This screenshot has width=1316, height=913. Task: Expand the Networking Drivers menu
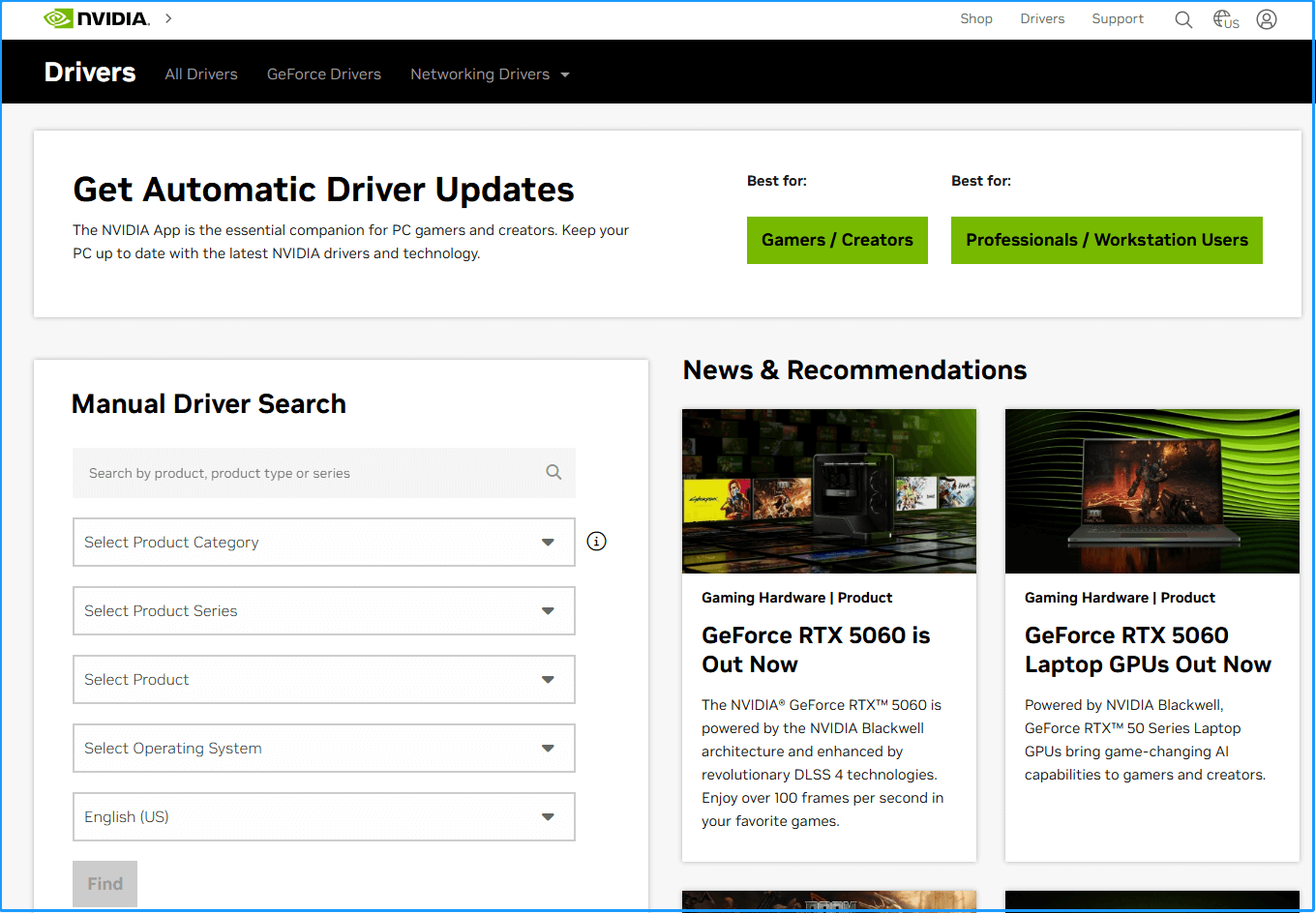[490, 74]
